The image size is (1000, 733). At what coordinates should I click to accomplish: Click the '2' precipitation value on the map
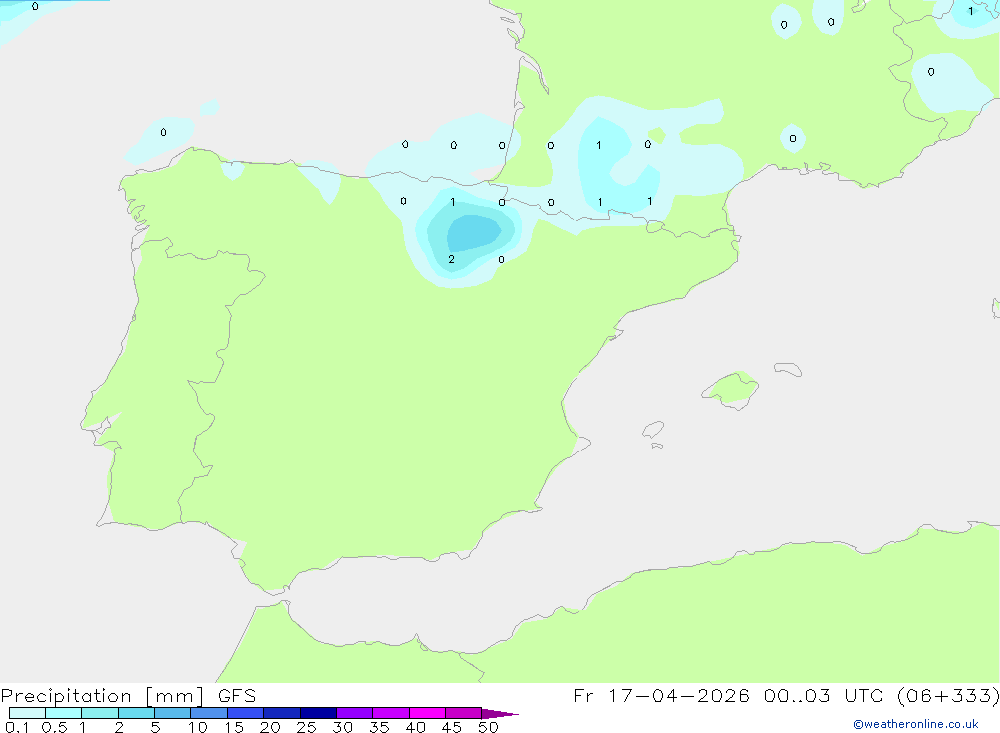click(x=452, y=259)
